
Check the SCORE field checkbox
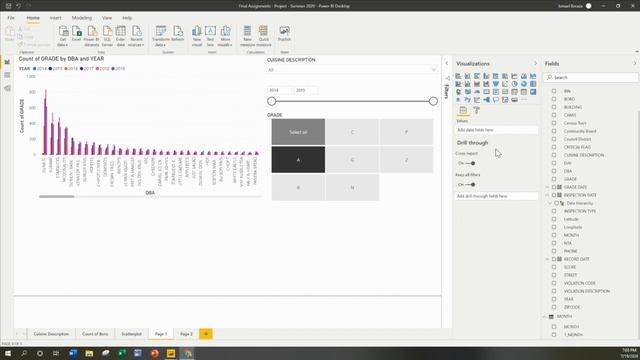click(554, 267)
